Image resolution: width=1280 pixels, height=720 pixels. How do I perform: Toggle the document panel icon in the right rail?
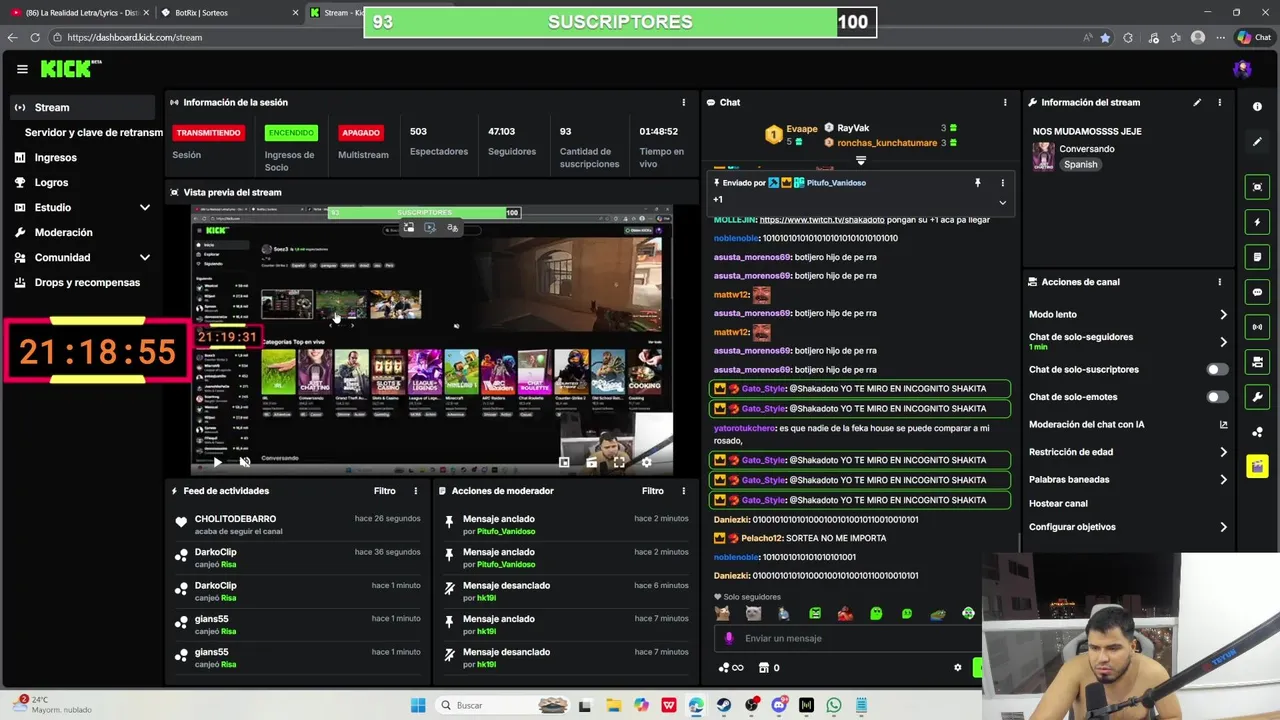point(1257,257)
